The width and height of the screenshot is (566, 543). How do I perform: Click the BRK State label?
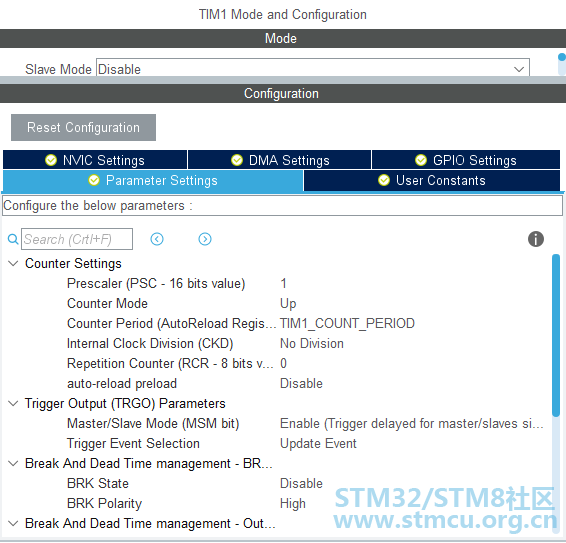click(x=98, y=483)
